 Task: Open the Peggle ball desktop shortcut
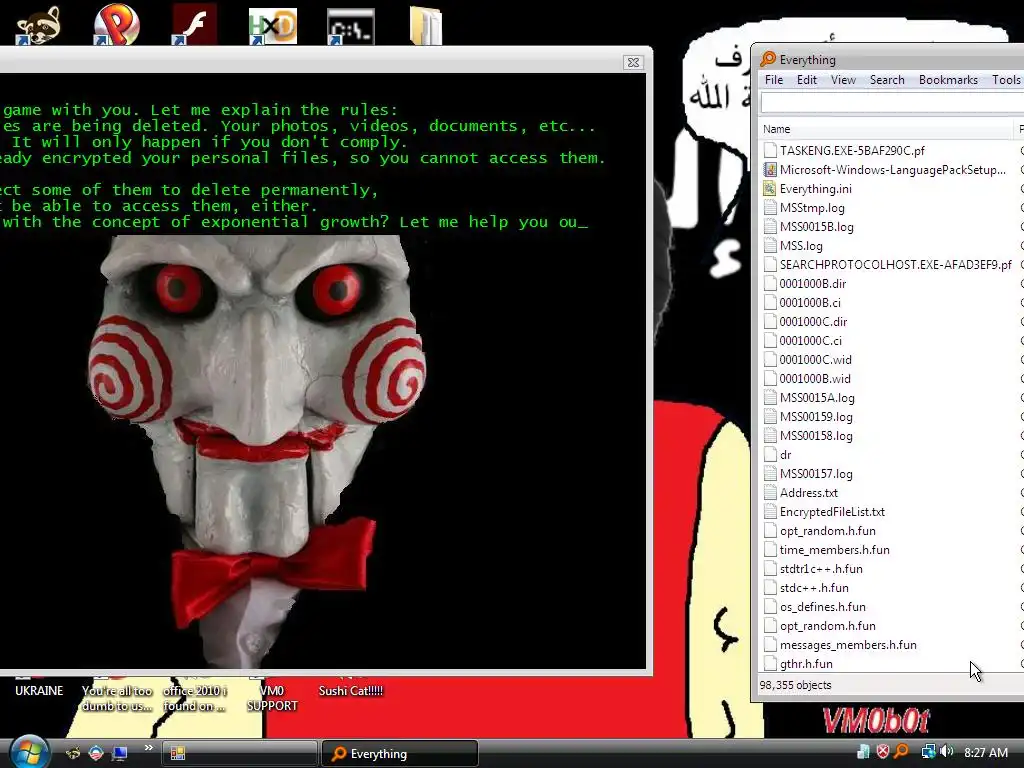pos(116,25)
